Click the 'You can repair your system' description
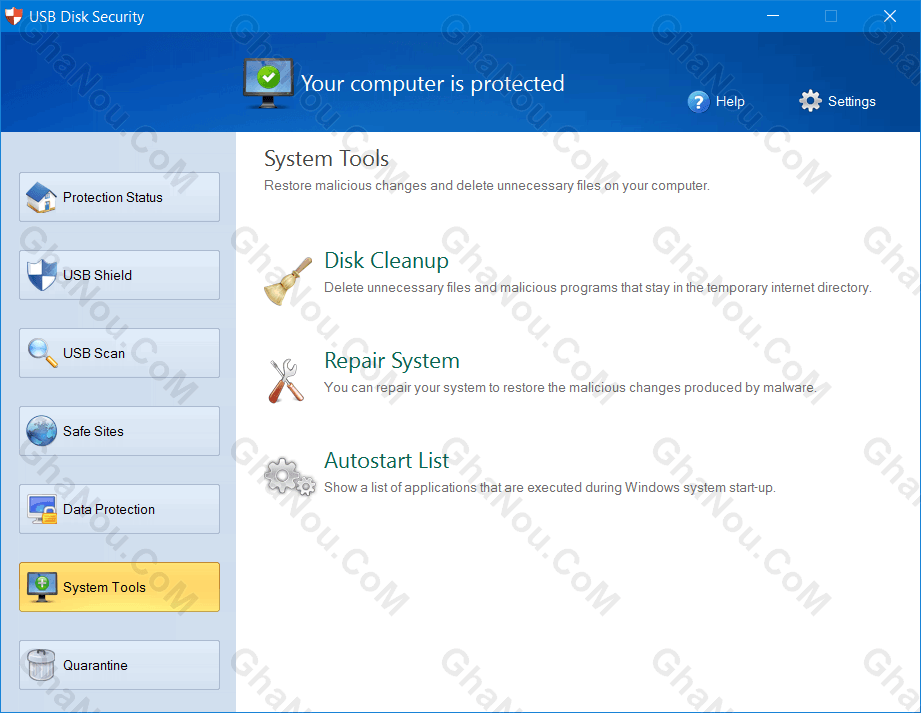921x713 pixels. click(570, 388)
